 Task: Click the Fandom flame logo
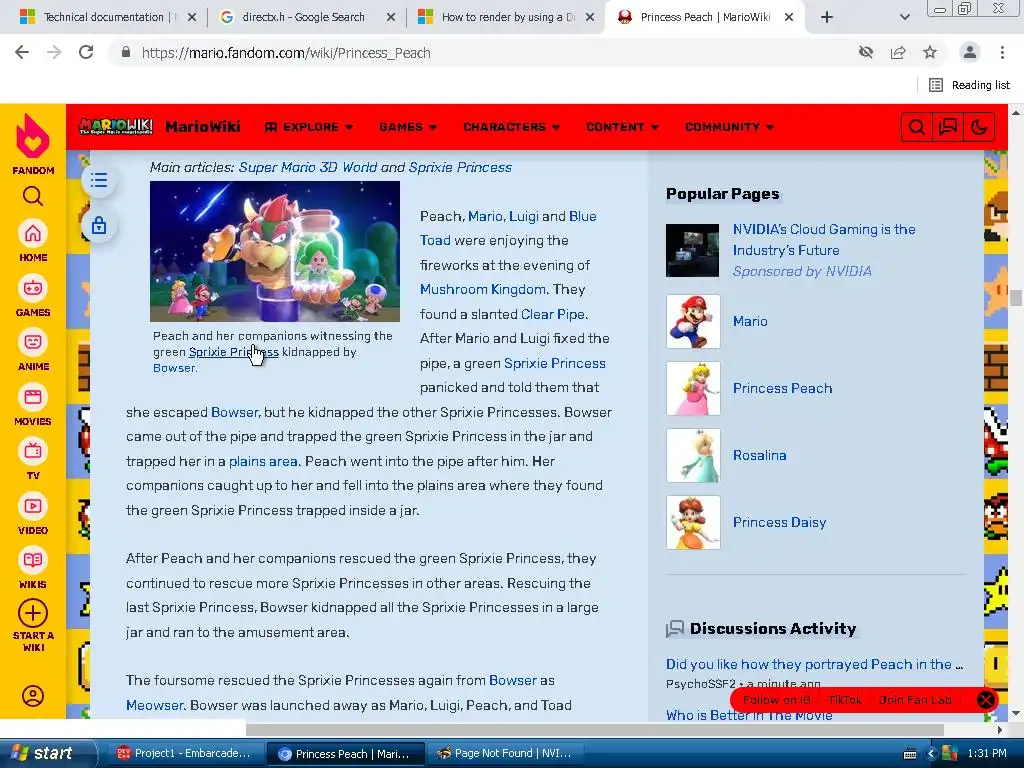point(33,136)
